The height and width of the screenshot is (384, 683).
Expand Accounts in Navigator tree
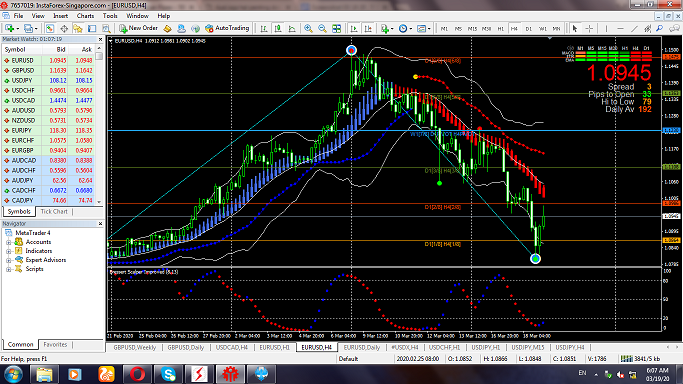click(x=8, y=242)
